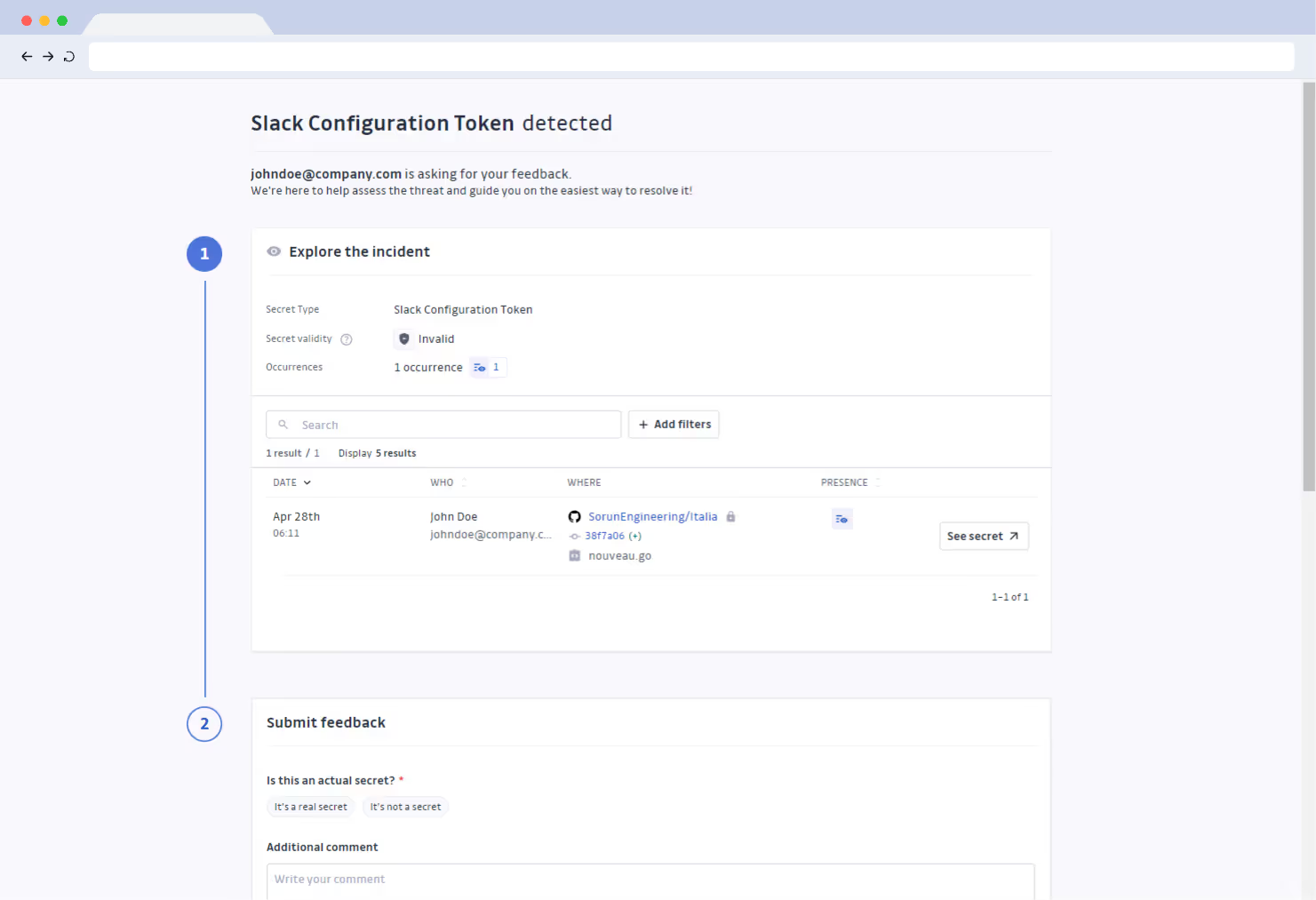Viewport: 1316px width, 900px height.
Task: Click the presence icon in John Doe's row
Action: (x=841, y=519)
